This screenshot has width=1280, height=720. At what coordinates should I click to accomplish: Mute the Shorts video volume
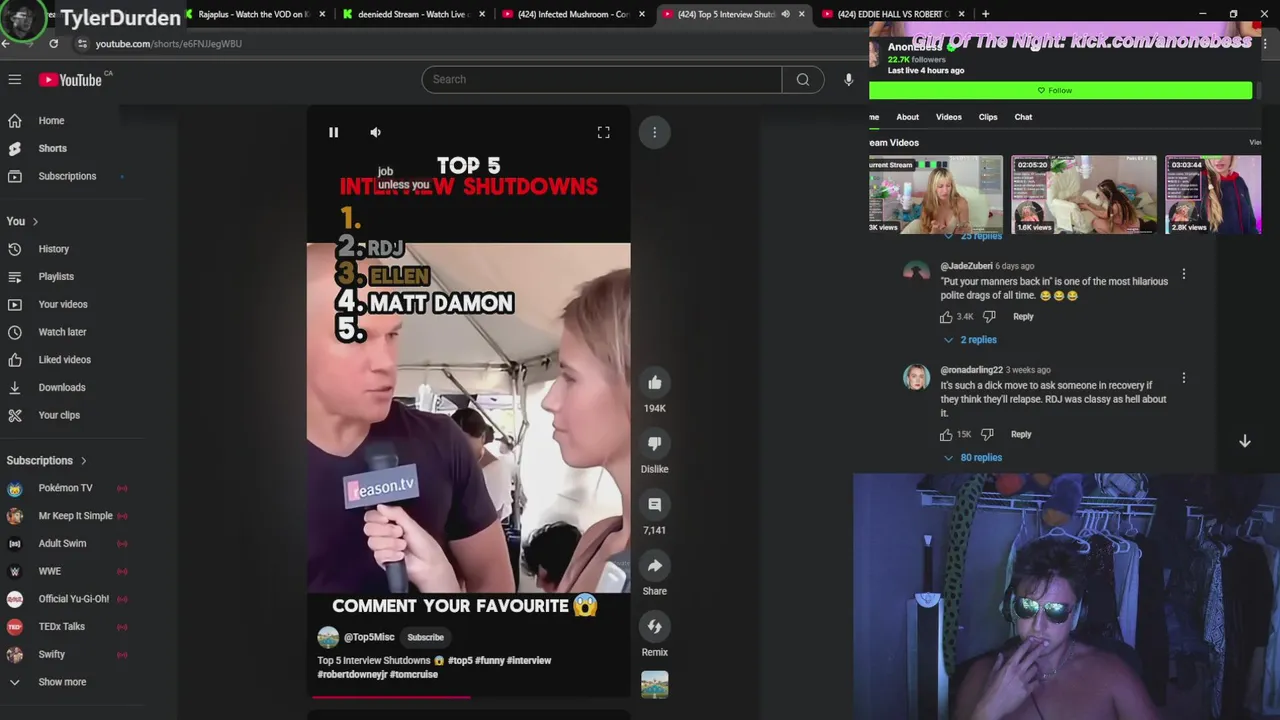tap(376, 132)
